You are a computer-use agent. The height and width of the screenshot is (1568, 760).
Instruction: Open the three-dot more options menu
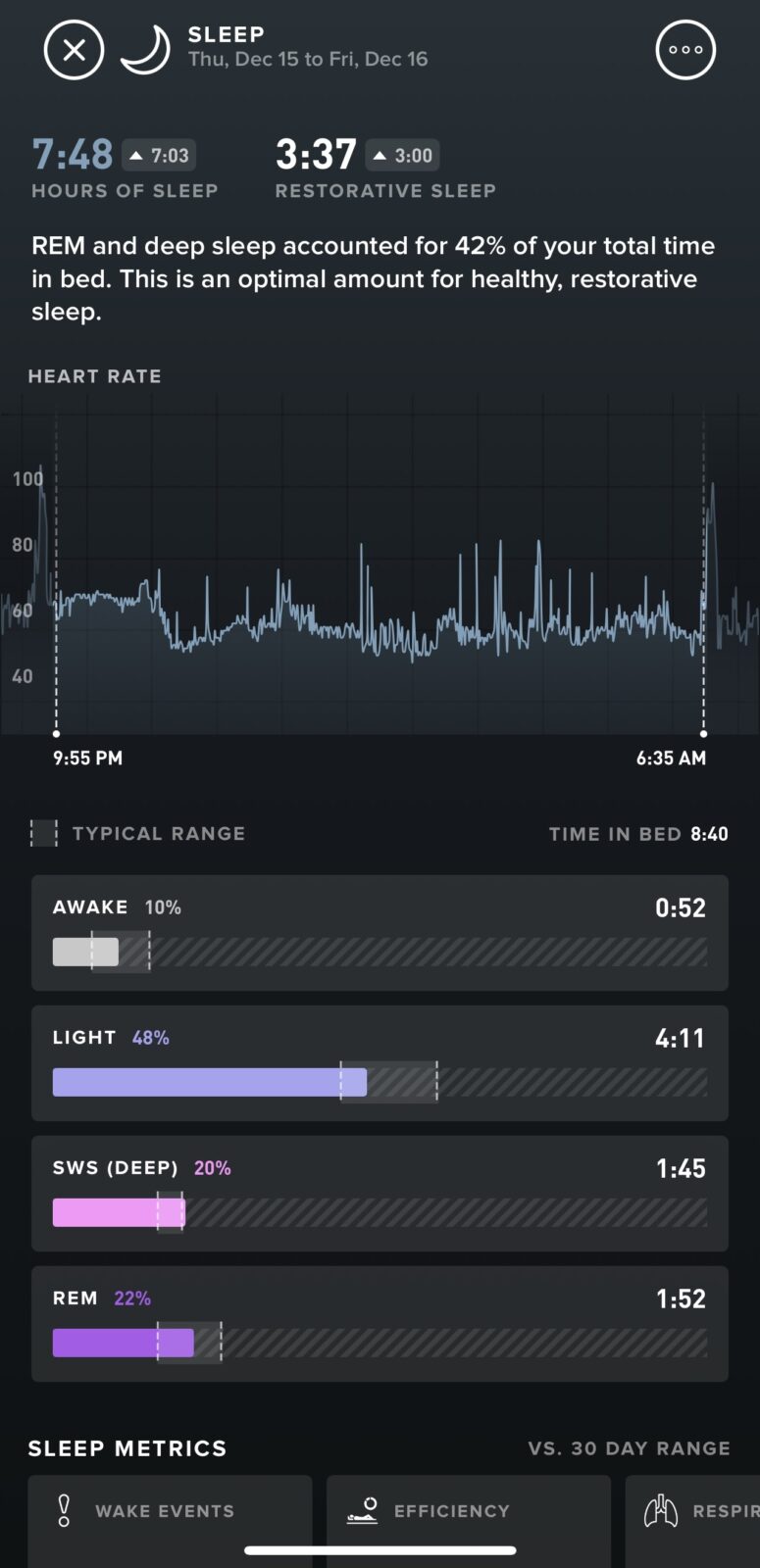685,50
